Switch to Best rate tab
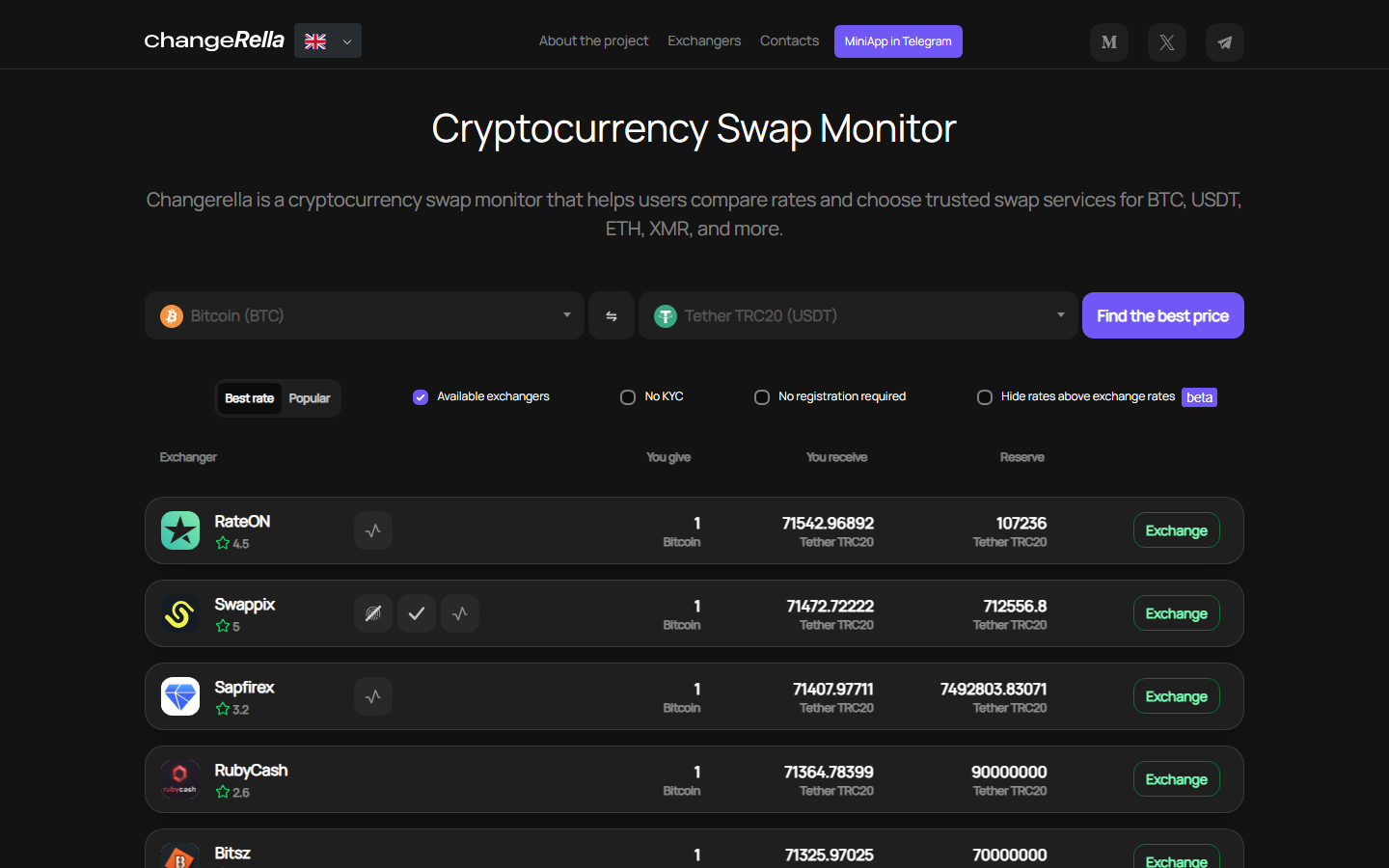The width and height of the screenshot is (1389, 868). 250,398
